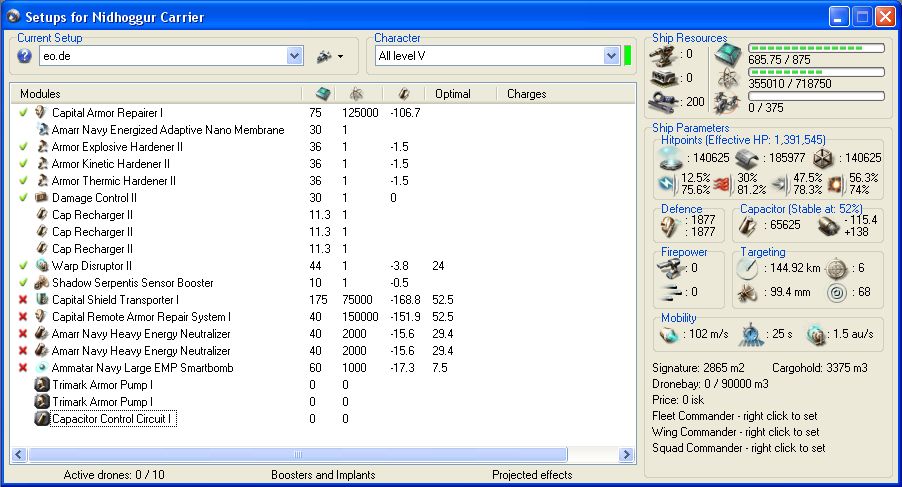Click the Capacitor Control Circuit I rig icon
The width and height of the screenshot is (902, 487).
coord(42,419)
